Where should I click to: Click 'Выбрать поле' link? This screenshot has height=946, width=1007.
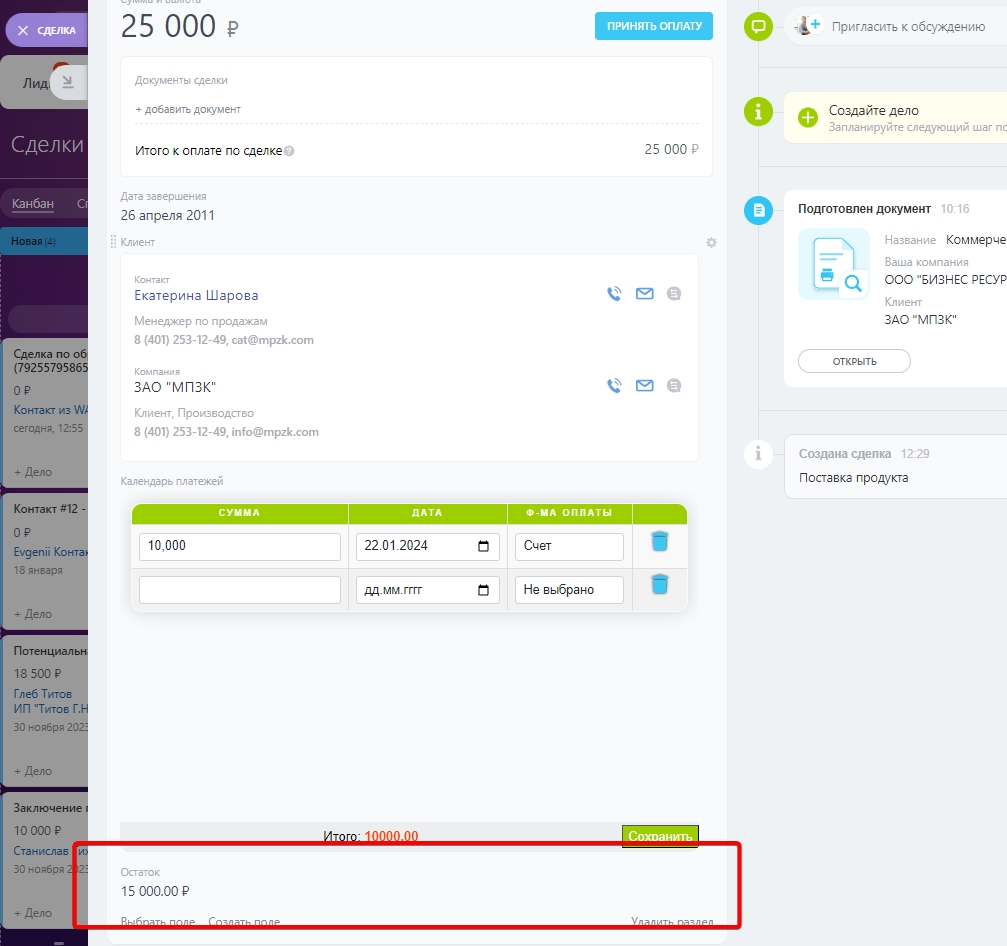click(x=158, y=922)
